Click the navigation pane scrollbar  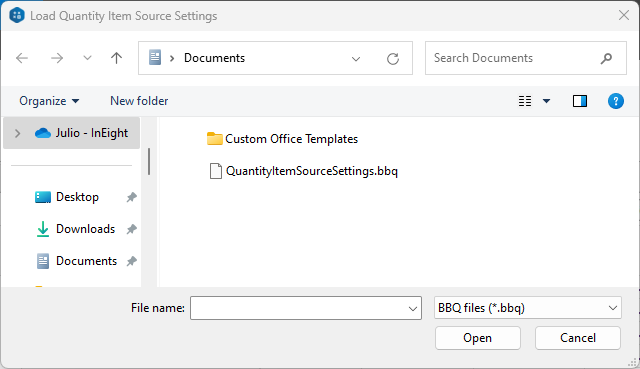(x=149, y=162)
